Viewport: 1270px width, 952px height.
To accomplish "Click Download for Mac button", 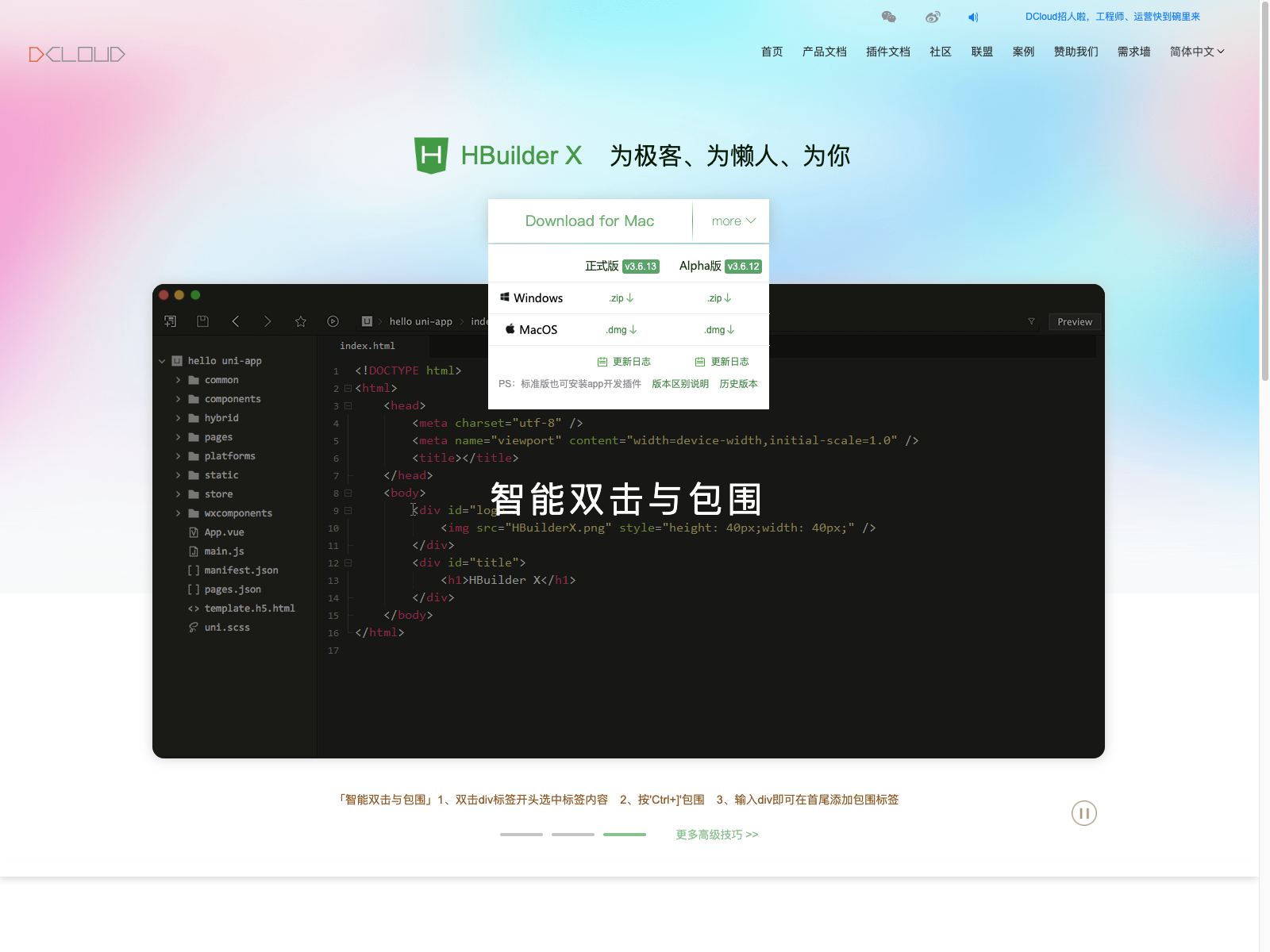I will tap(590, 221).
